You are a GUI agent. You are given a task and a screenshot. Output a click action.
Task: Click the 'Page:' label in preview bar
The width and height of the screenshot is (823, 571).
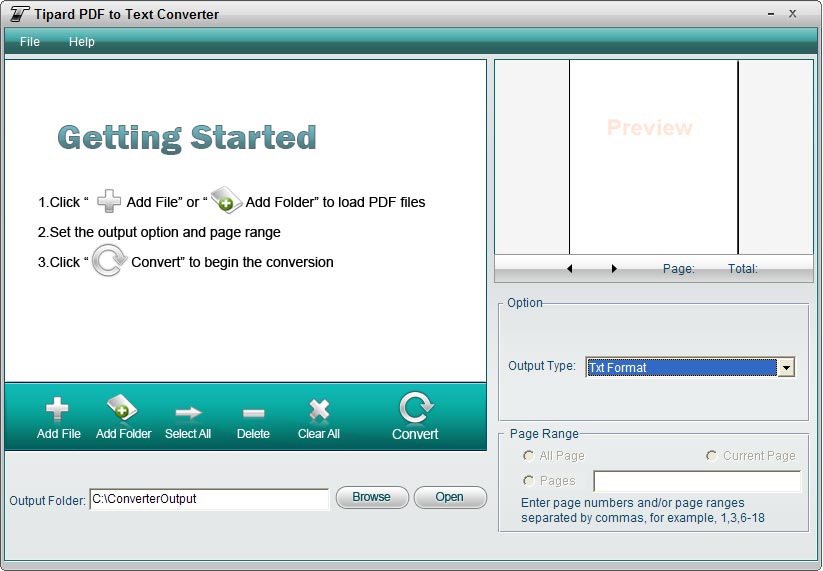click(x=679, y=269)
